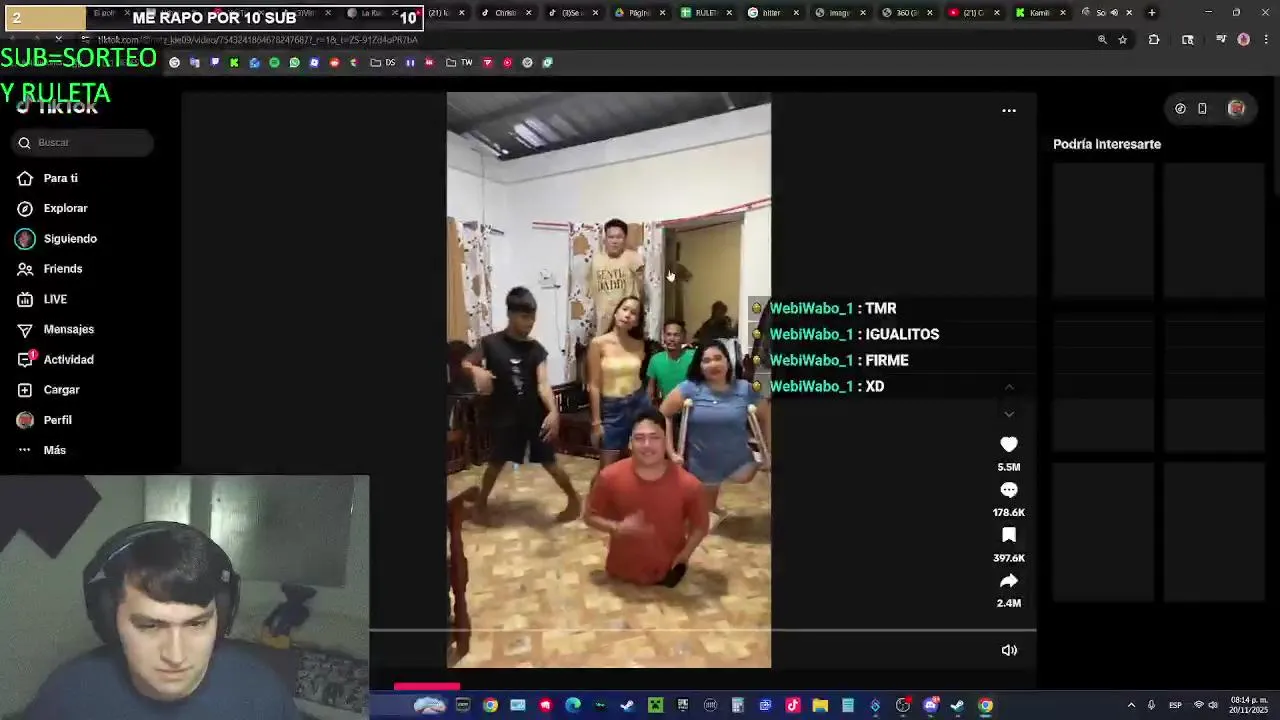Screen dimensions: 1280x720
Task: Switch to the bitter Google tab
Action: 772,13
